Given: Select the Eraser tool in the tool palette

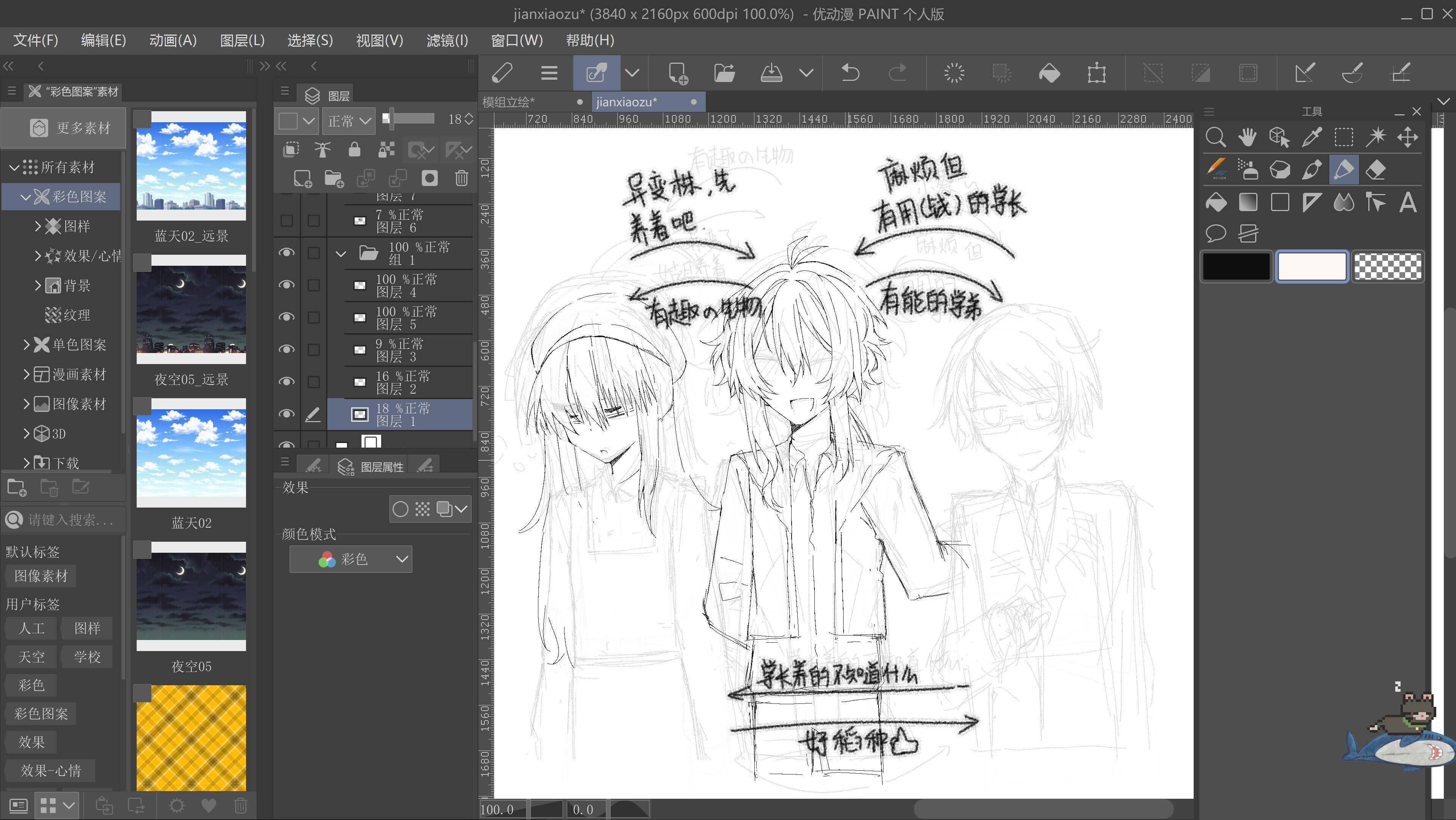Looking at the screenshot, I should click(1375, 170).
